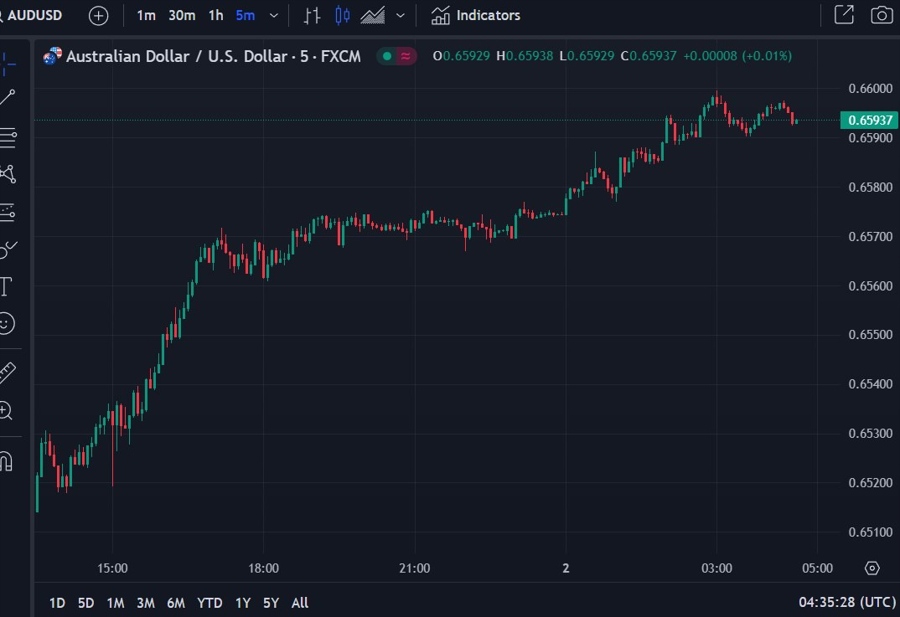
Task: Click the +0.00008 (+0.01%) change value
Action: click(738, 56)
